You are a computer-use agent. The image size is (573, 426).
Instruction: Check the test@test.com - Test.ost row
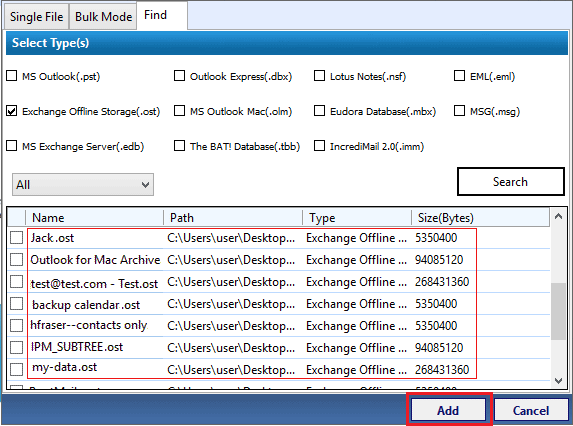(x=16, y=282)
